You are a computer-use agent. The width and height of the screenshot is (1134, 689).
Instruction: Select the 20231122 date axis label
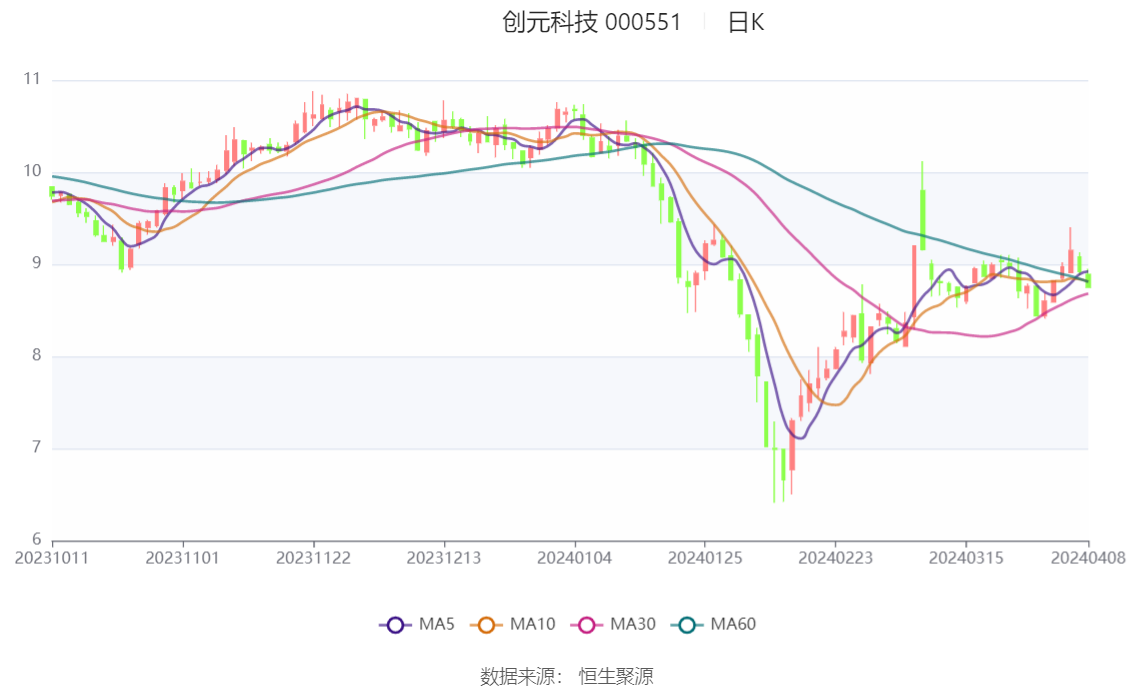point(313,558)
